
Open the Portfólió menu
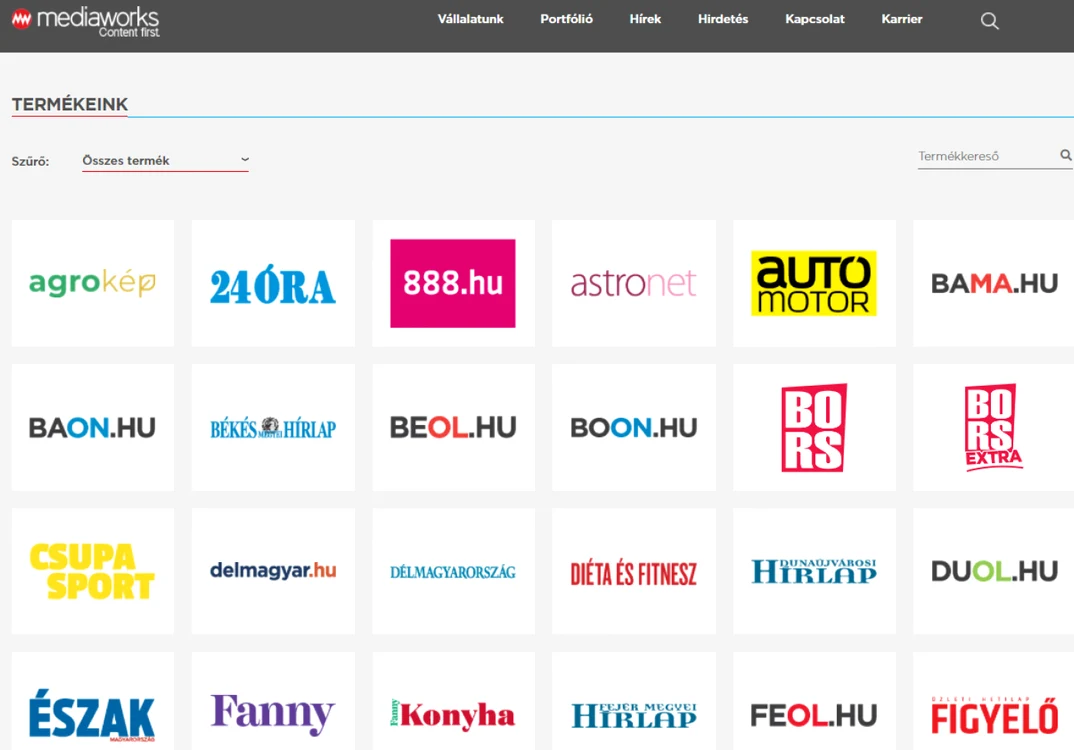[566, 19]
